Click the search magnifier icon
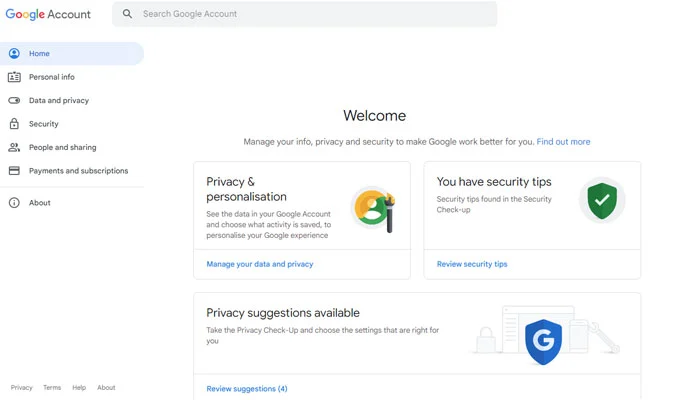Screen dimensions: 700x400 tap(127, 14)
